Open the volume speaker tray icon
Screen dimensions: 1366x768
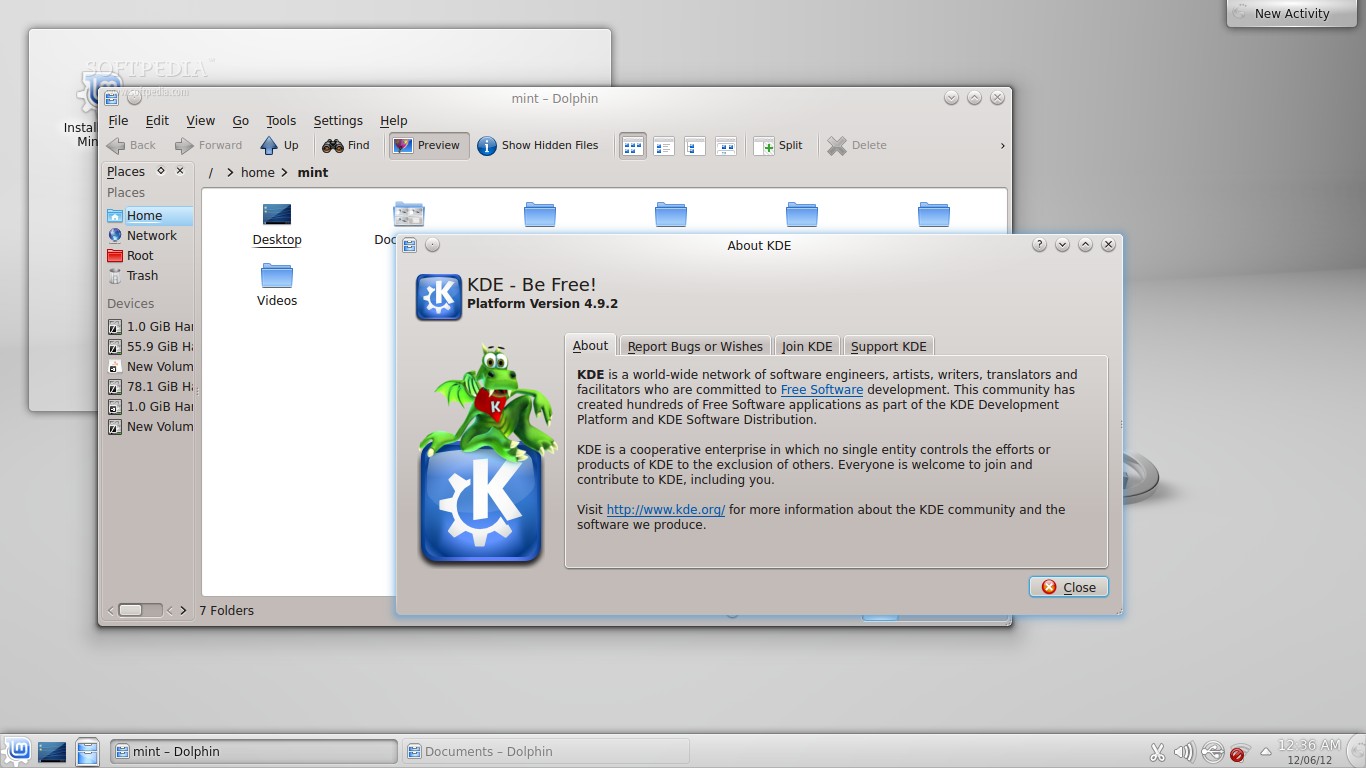(x=1184, y=752)
